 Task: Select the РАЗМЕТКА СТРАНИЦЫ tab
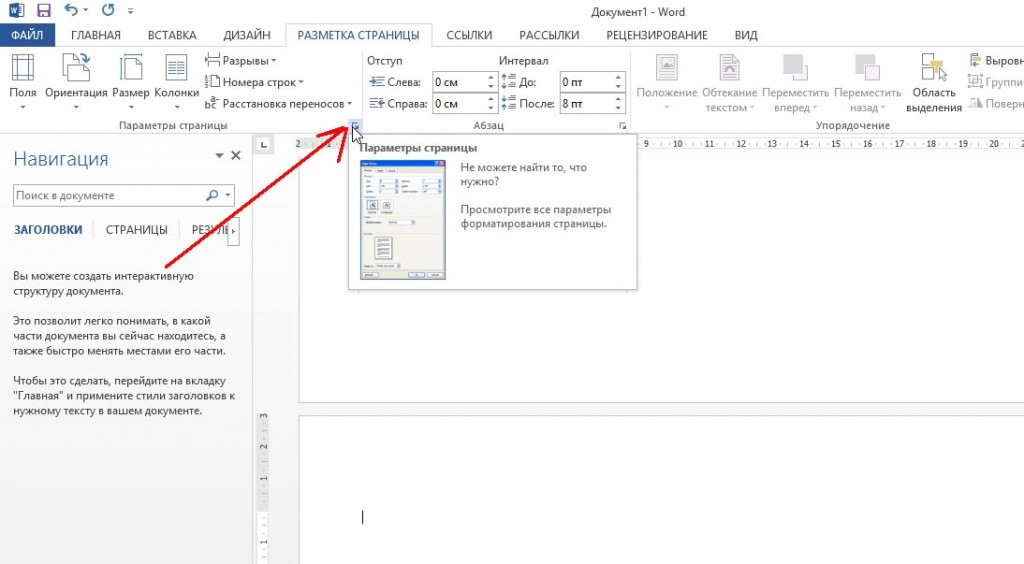click(359, 35)
